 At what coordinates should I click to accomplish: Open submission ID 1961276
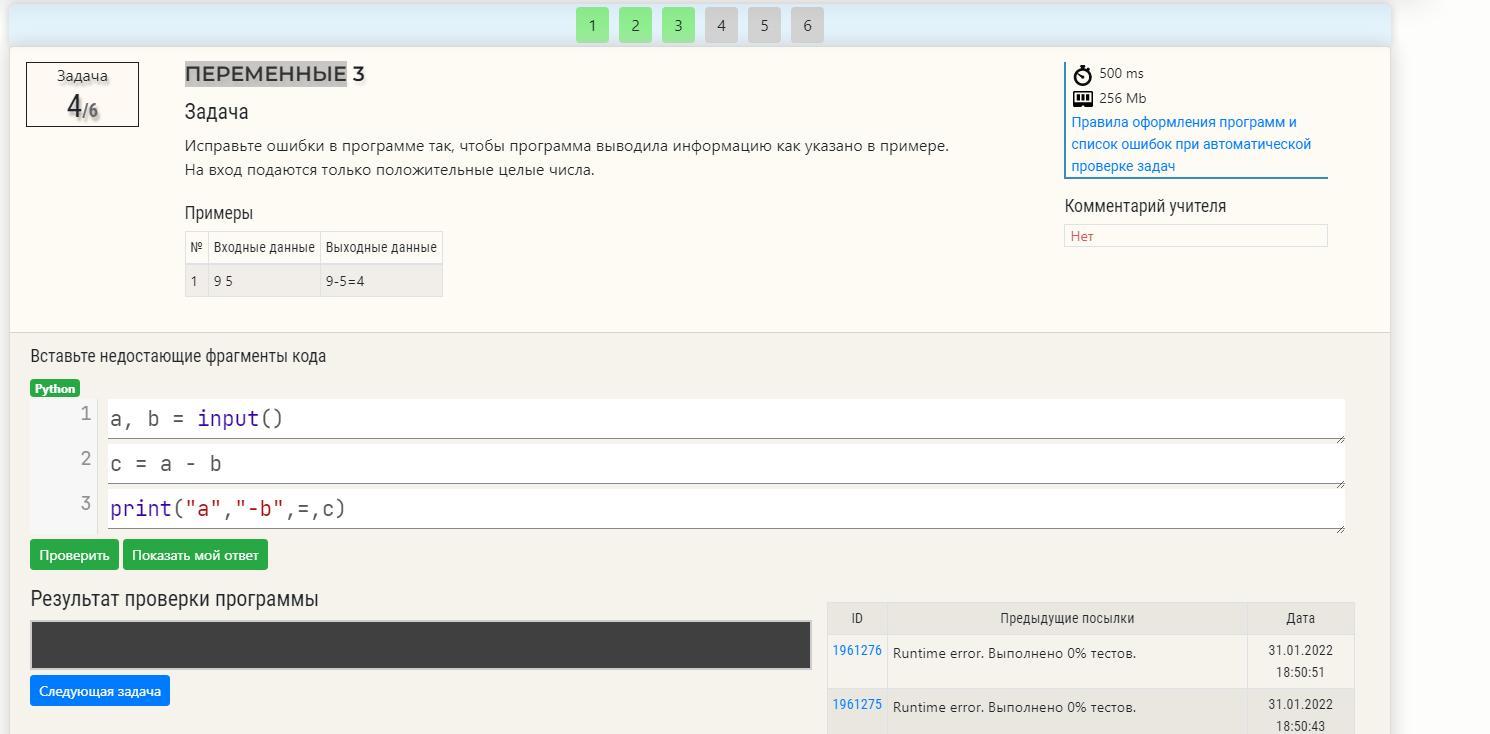857,651
